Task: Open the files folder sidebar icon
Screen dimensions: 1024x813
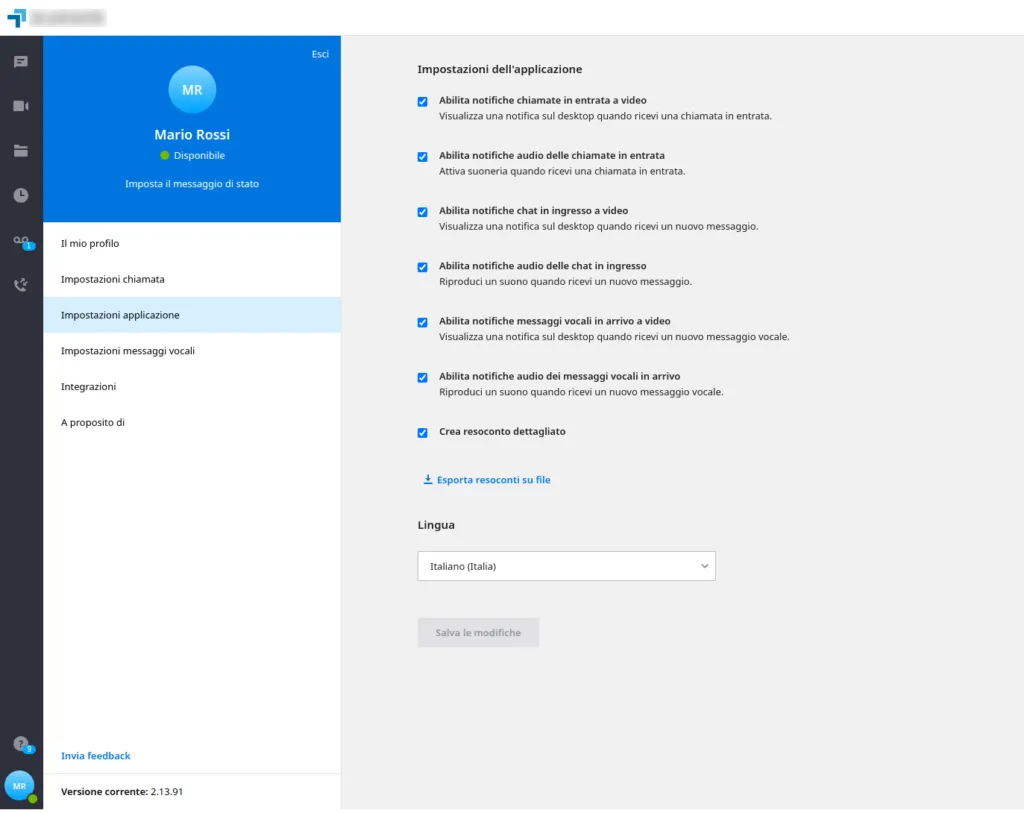Action: click(x=21, y=151)
